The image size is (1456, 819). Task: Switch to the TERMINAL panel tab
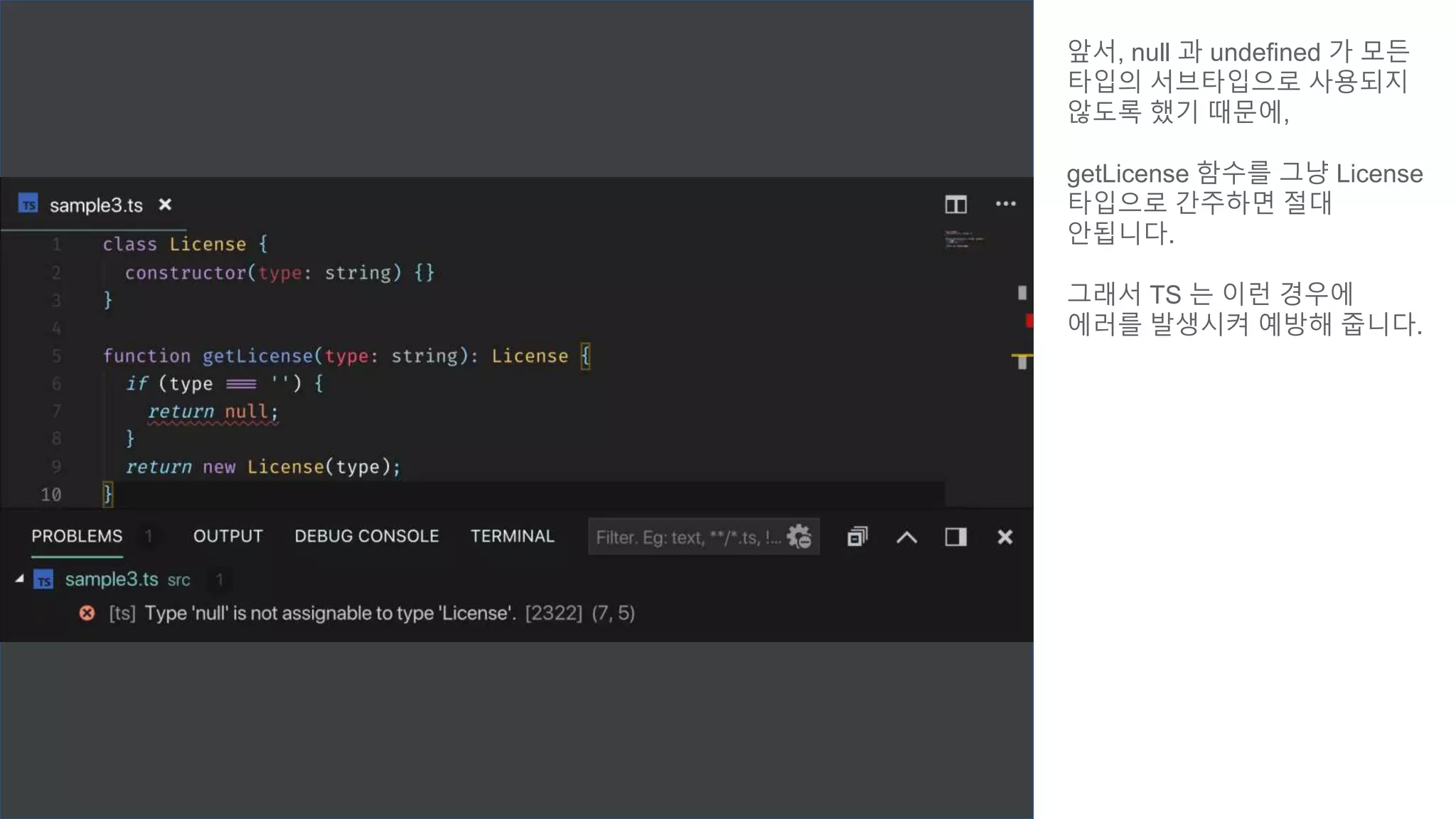(512, 536)
